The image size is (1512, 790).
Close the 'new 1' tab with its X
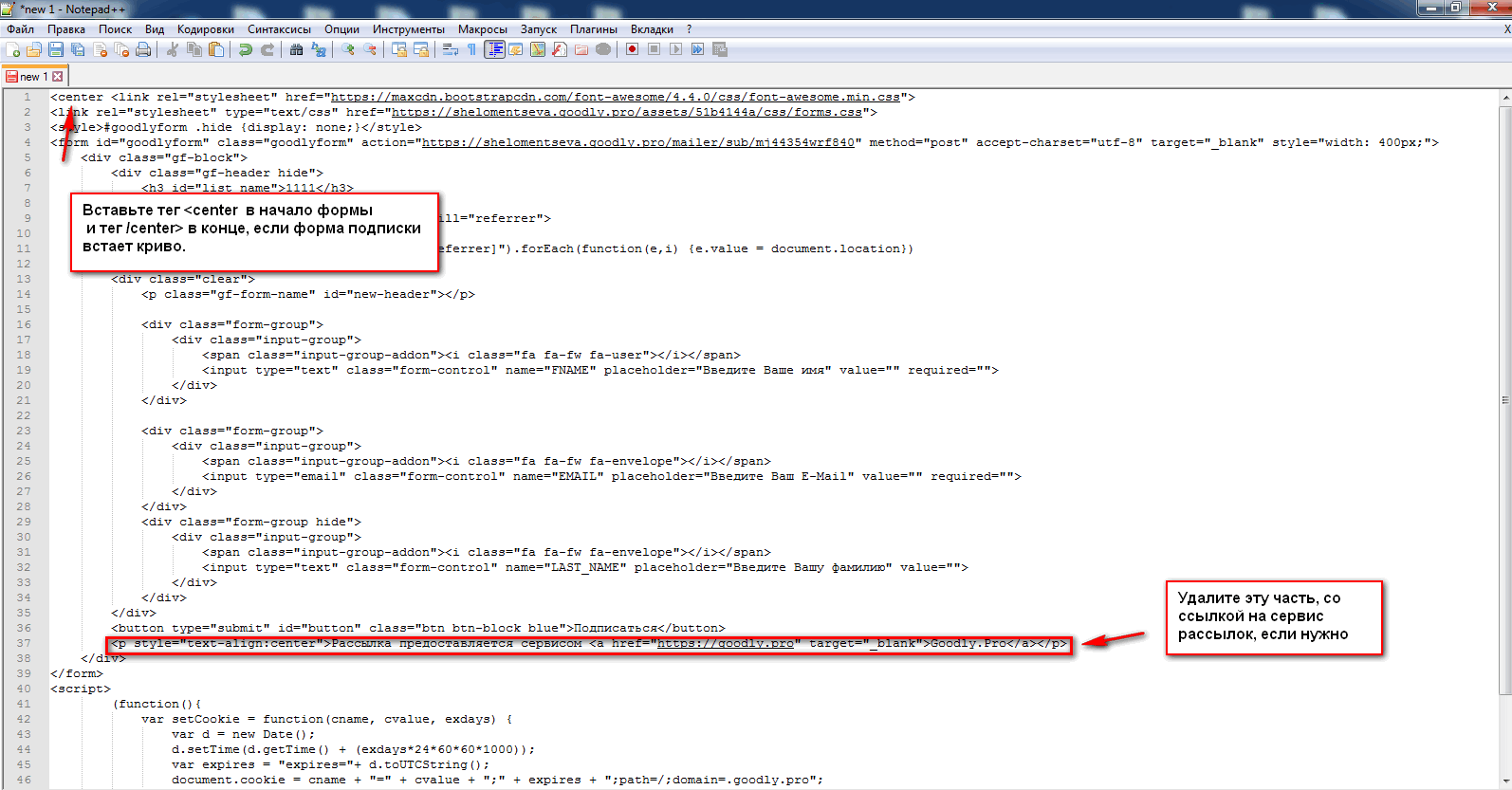pos(58,77)
